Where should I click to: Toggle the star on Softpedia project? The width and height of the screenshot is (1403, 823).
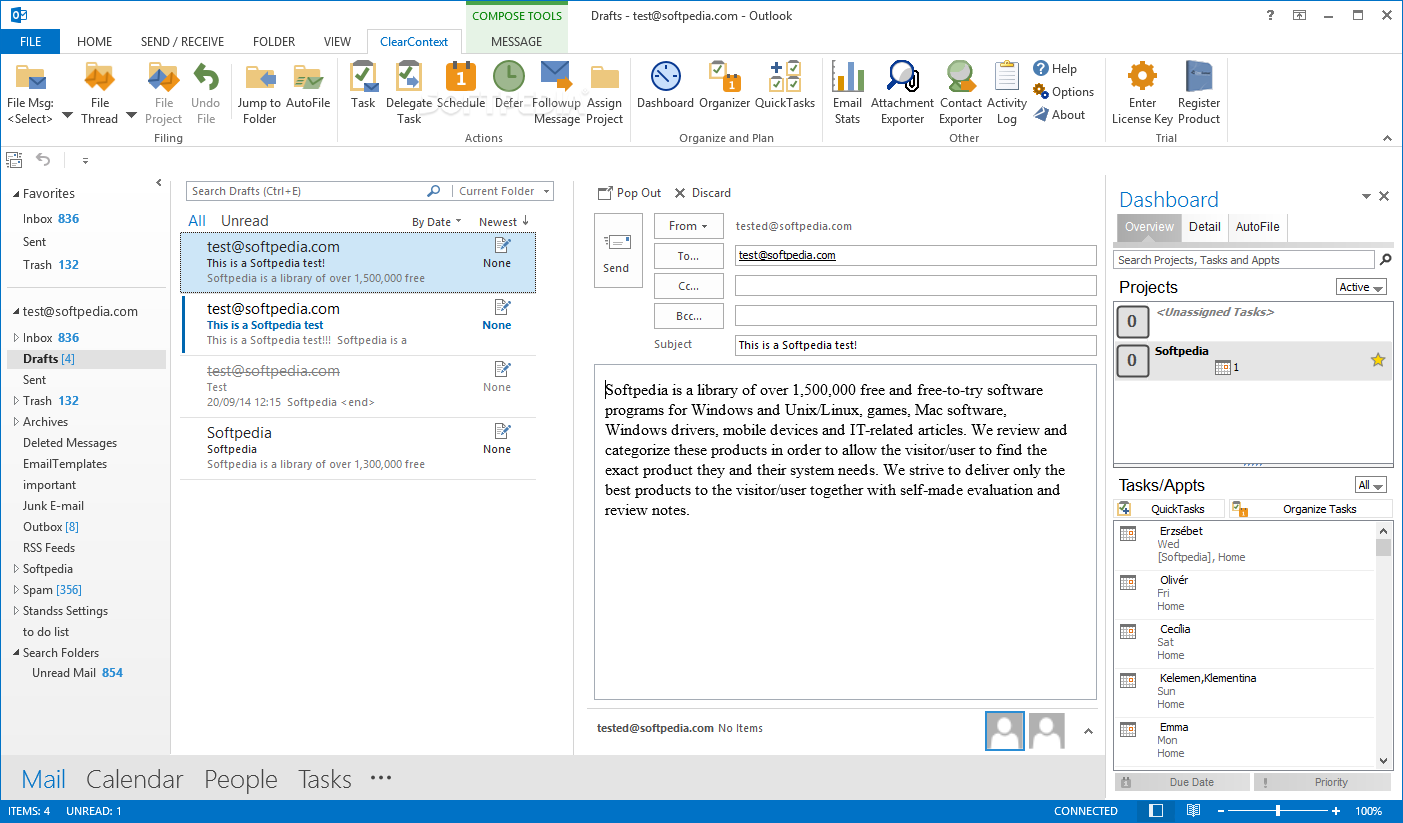coord(1378,360)
